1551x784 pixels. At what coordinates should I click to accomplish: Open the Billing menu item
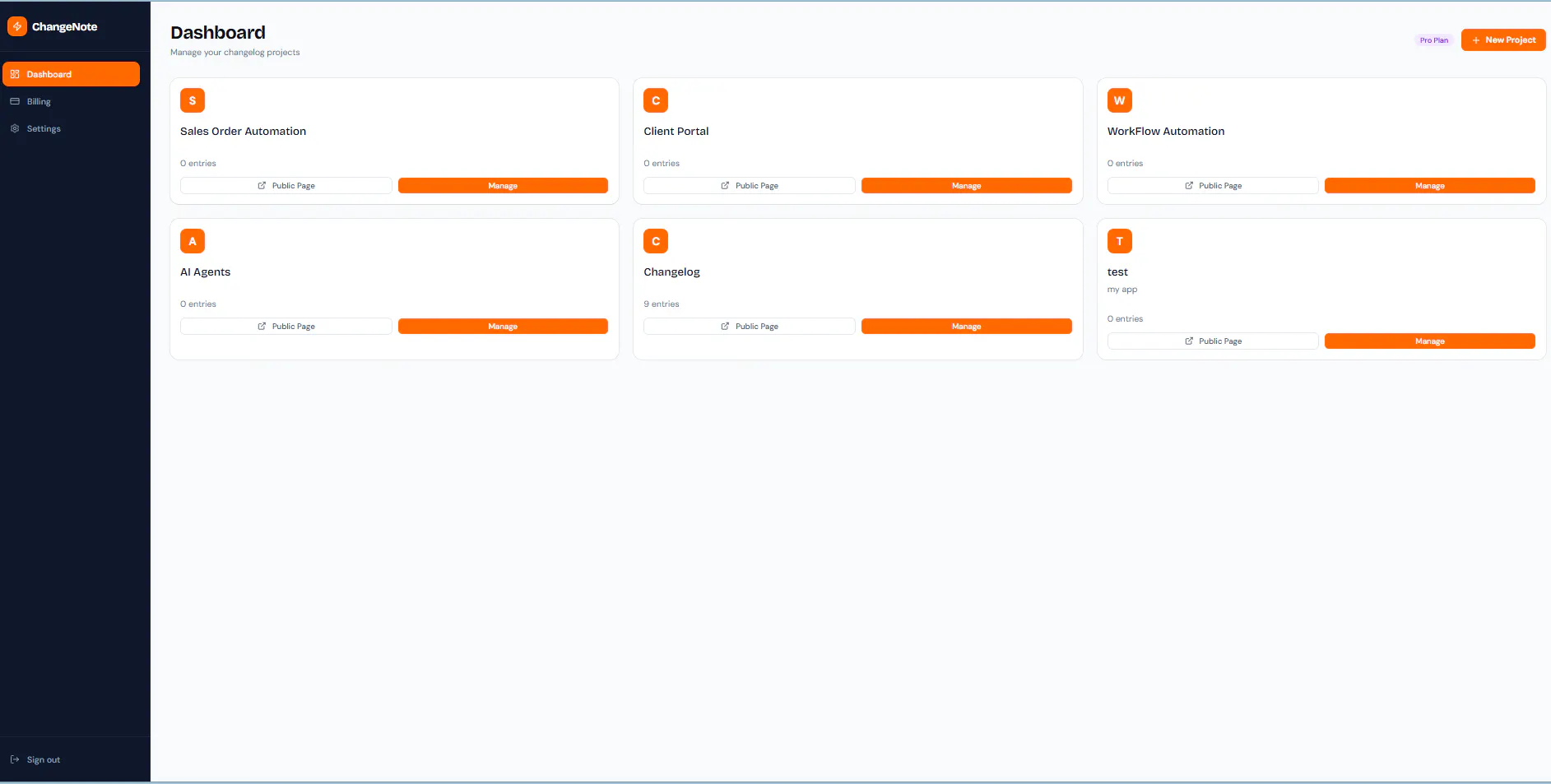72,101
